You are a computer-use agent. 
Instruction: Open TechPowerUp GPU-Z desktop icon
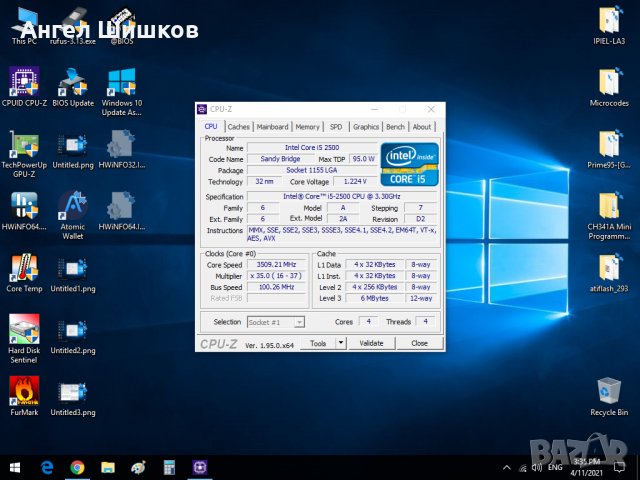coord(24,154)
